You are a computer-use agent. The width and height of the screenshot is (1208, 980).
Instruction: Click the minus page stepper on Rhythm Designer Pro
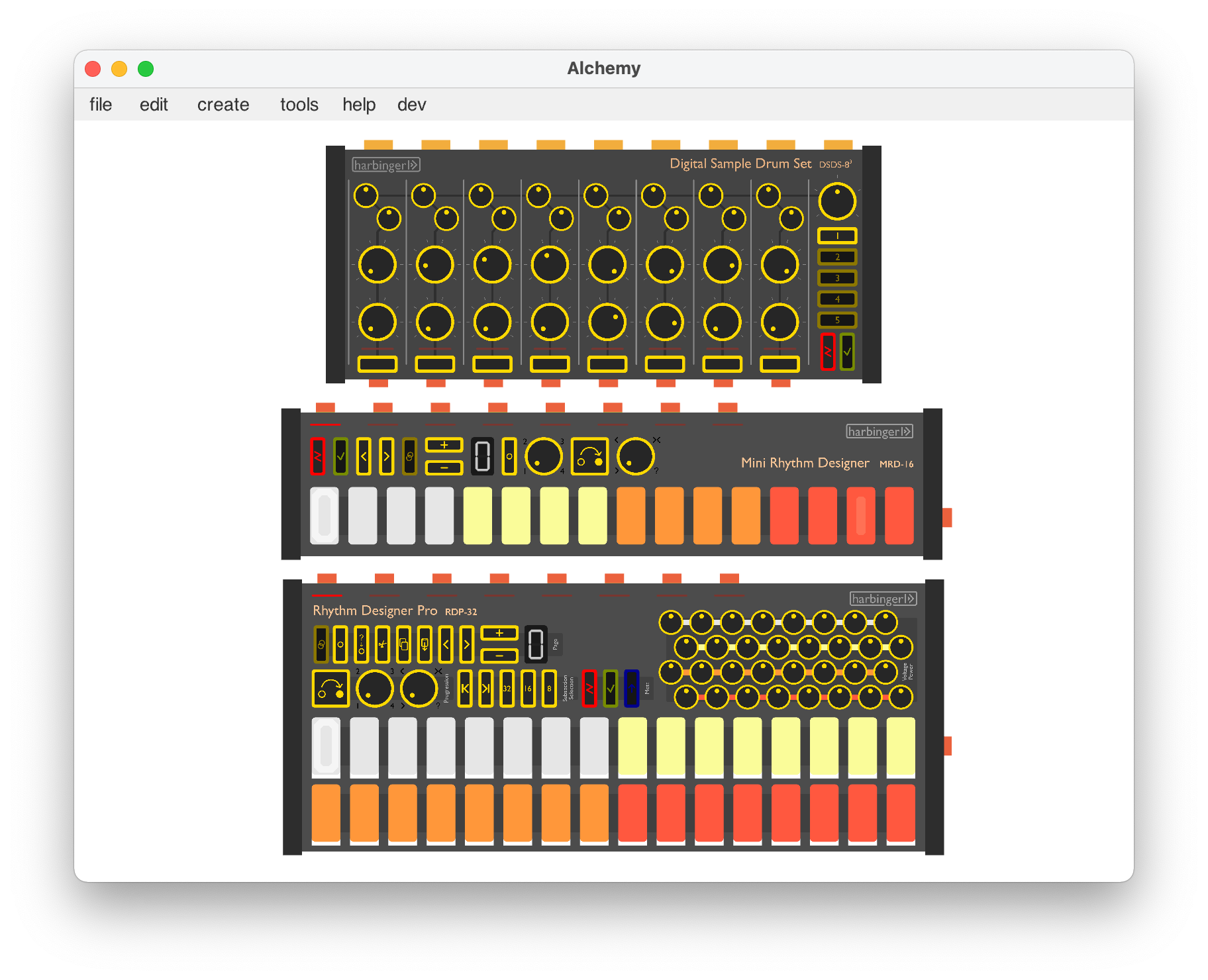coord(499,656)
